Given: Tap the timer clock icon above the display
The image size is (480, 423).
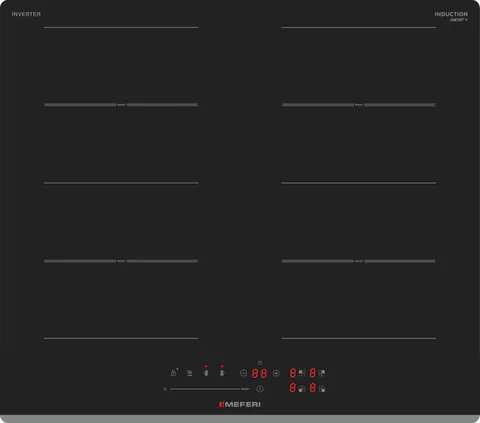Looking at the screenshot, I should click(260, 363).
